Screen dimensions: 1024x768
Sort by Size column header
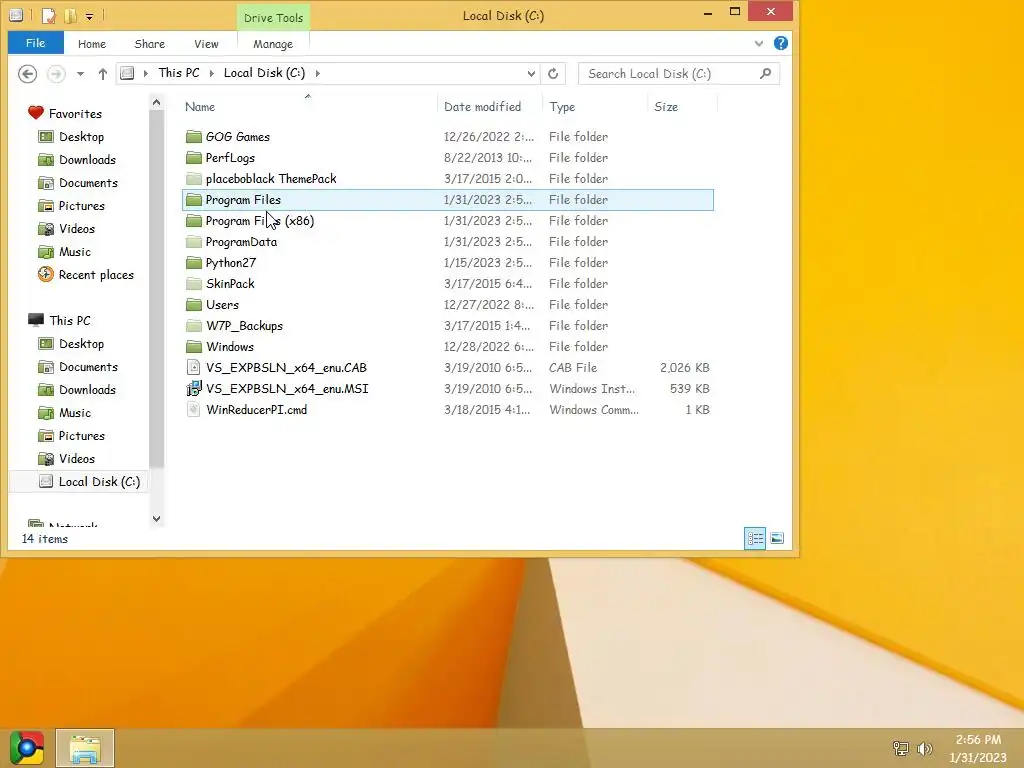pyautogui.click(x=682, y=106)
